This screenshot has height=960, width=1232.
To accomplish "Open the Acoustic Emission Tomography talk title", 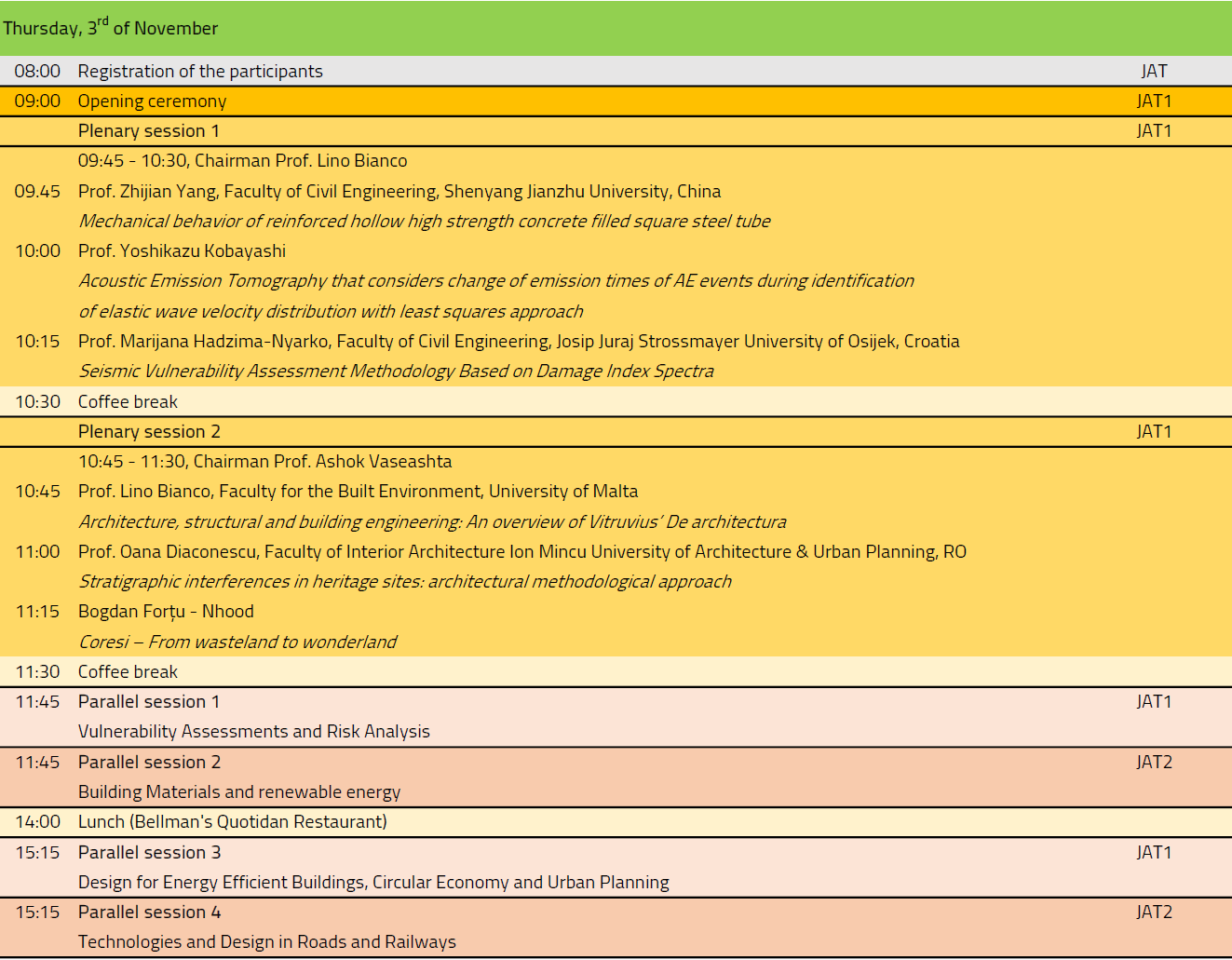I will pos(495,280).
